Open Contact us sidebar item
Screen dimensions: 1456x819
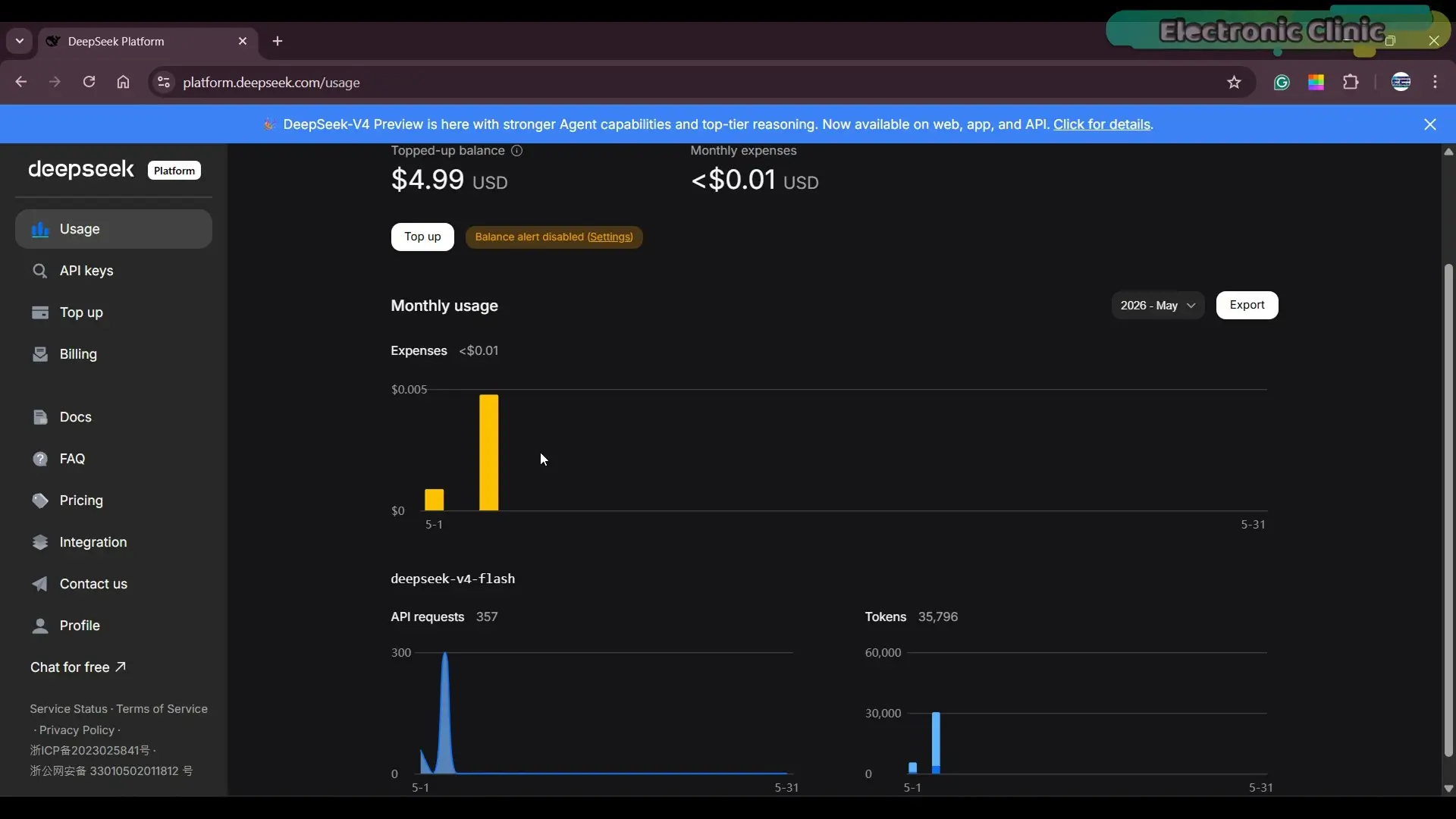pyautogui.click(x=113, y=584)
